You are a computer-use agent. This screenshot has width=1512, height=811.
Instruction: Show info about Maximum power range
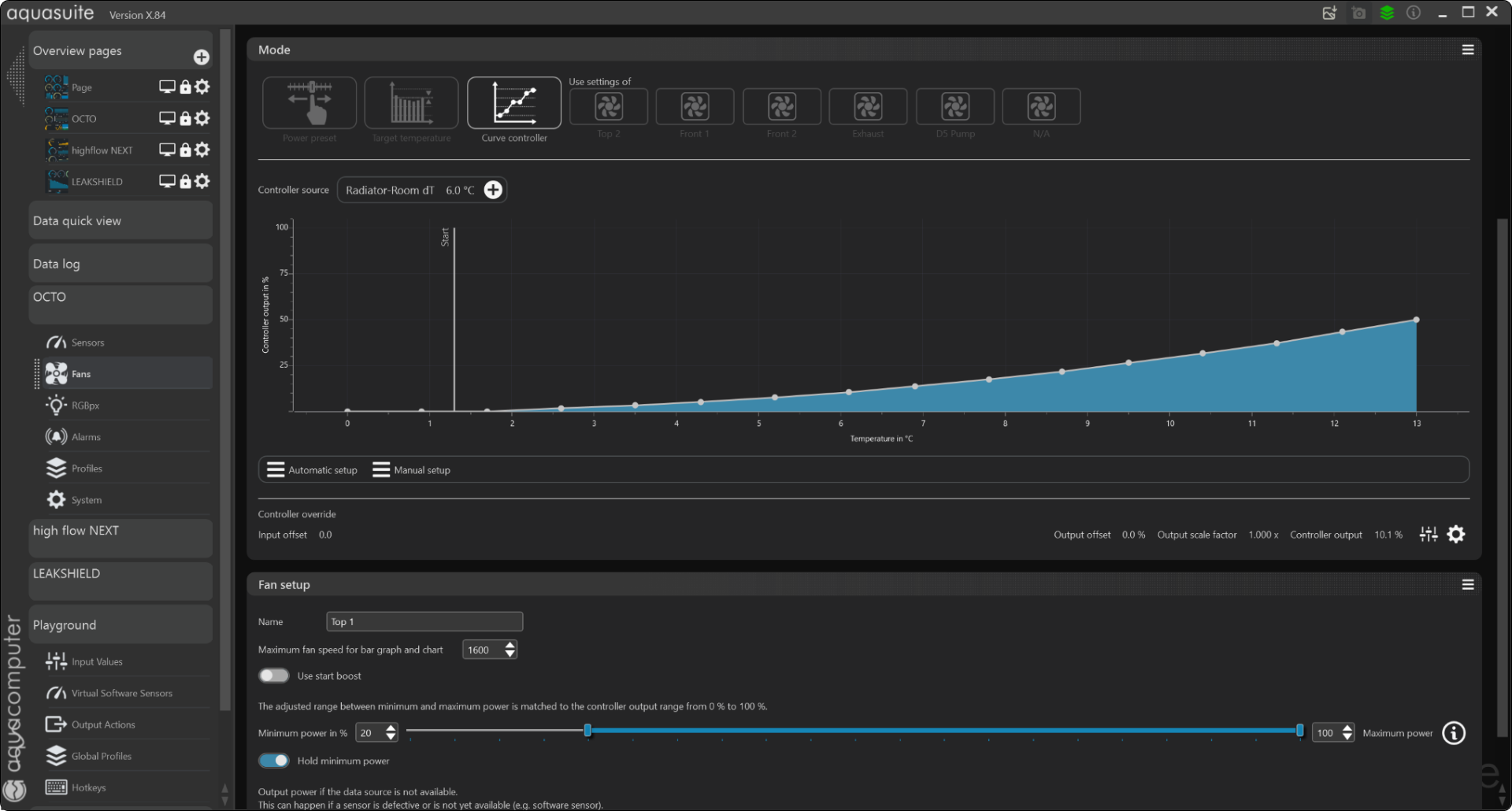1454,733
